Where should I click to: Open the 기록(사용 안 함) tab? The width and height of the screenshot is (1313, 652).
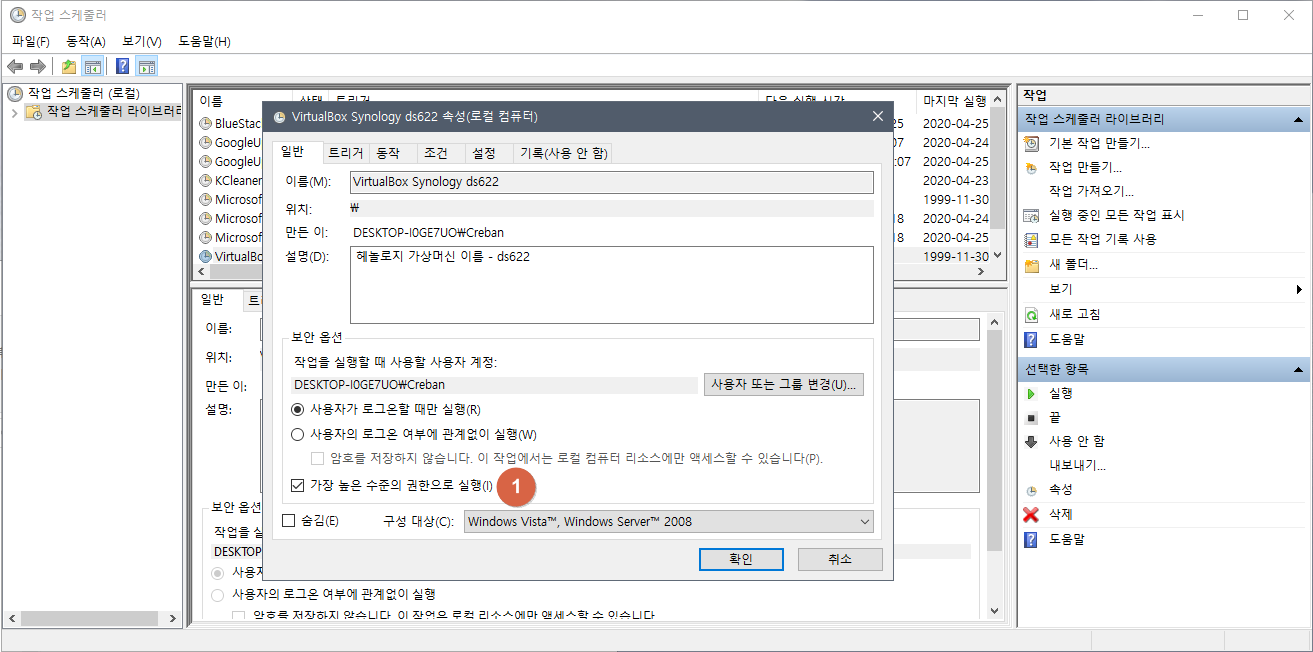point(563,153)
